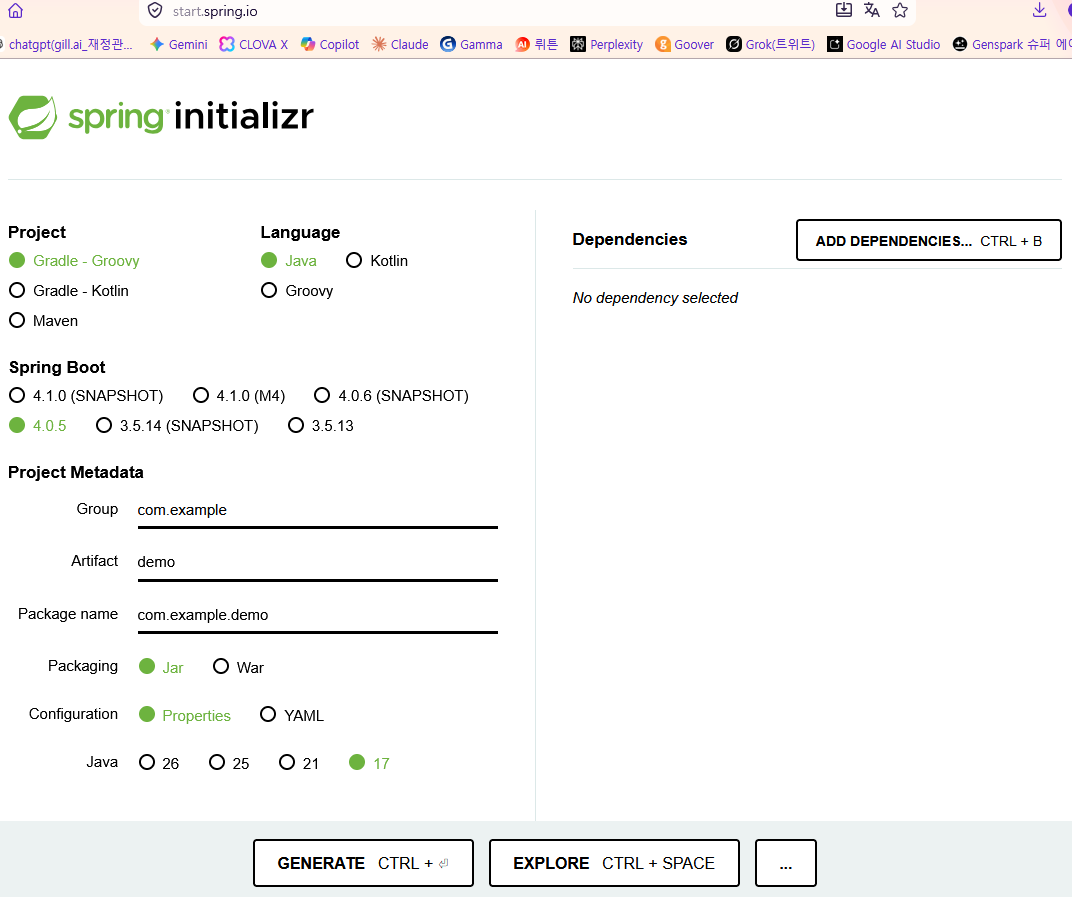Screen dimensions: 1072x897
Task: Open the Gemini bookmark
Action: (178, 44)
